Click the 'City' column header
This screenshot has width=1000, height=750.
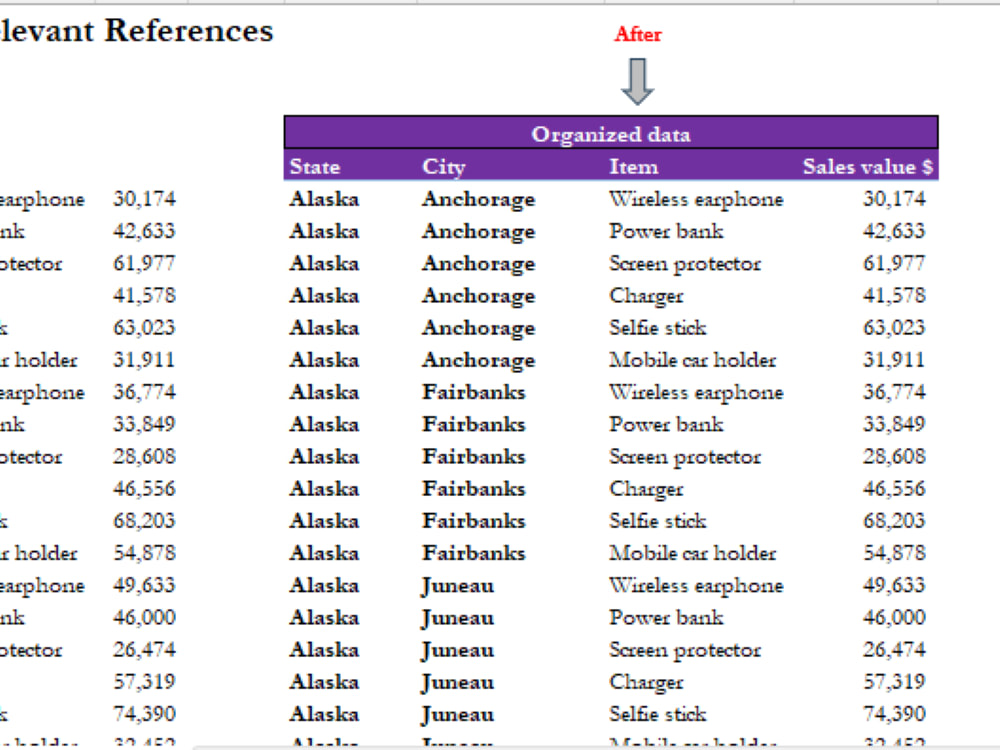(x=443, y=166)
